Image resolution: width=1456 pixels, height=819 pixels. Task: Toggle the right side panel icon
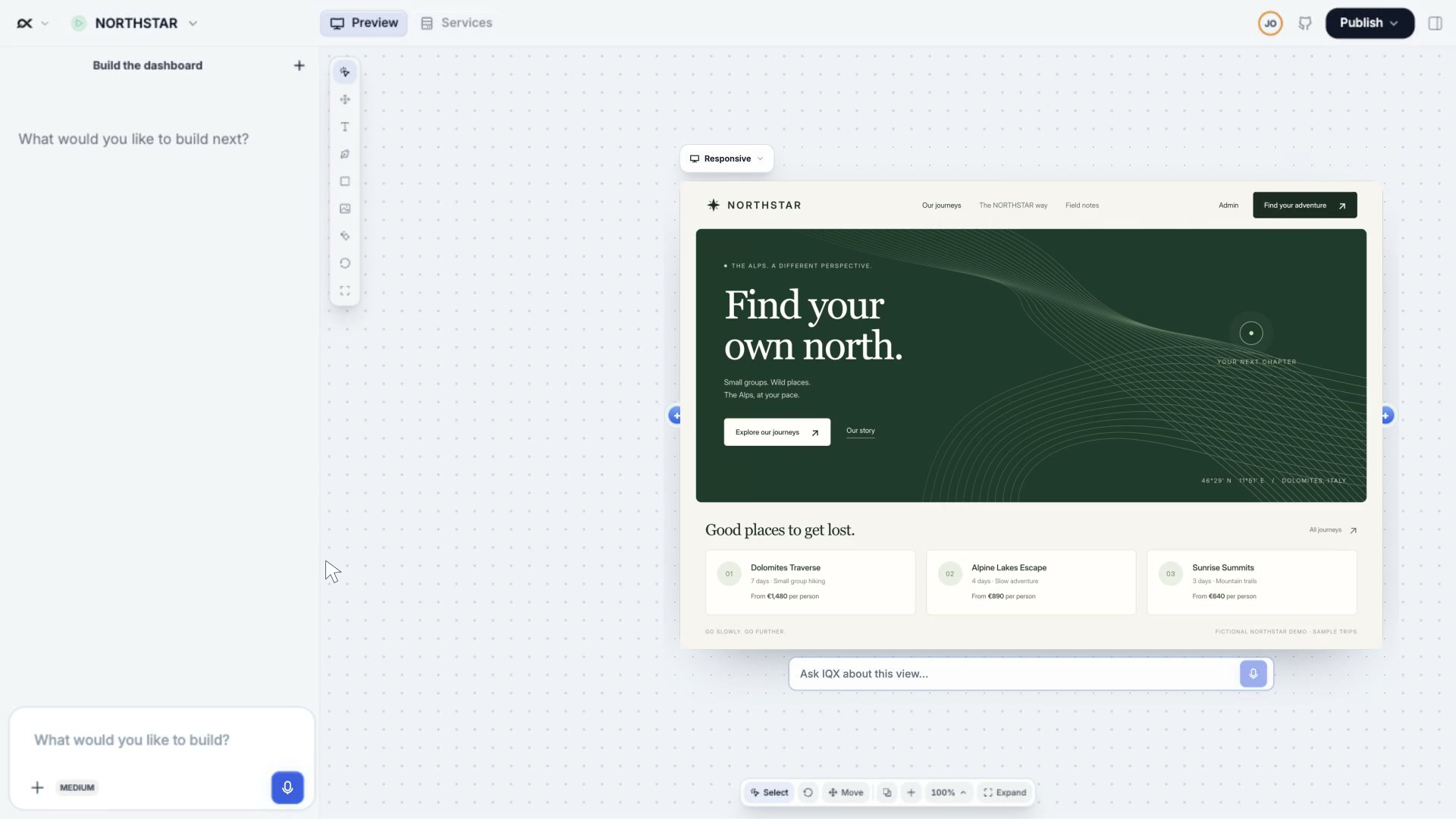[x=1435, y=24]
